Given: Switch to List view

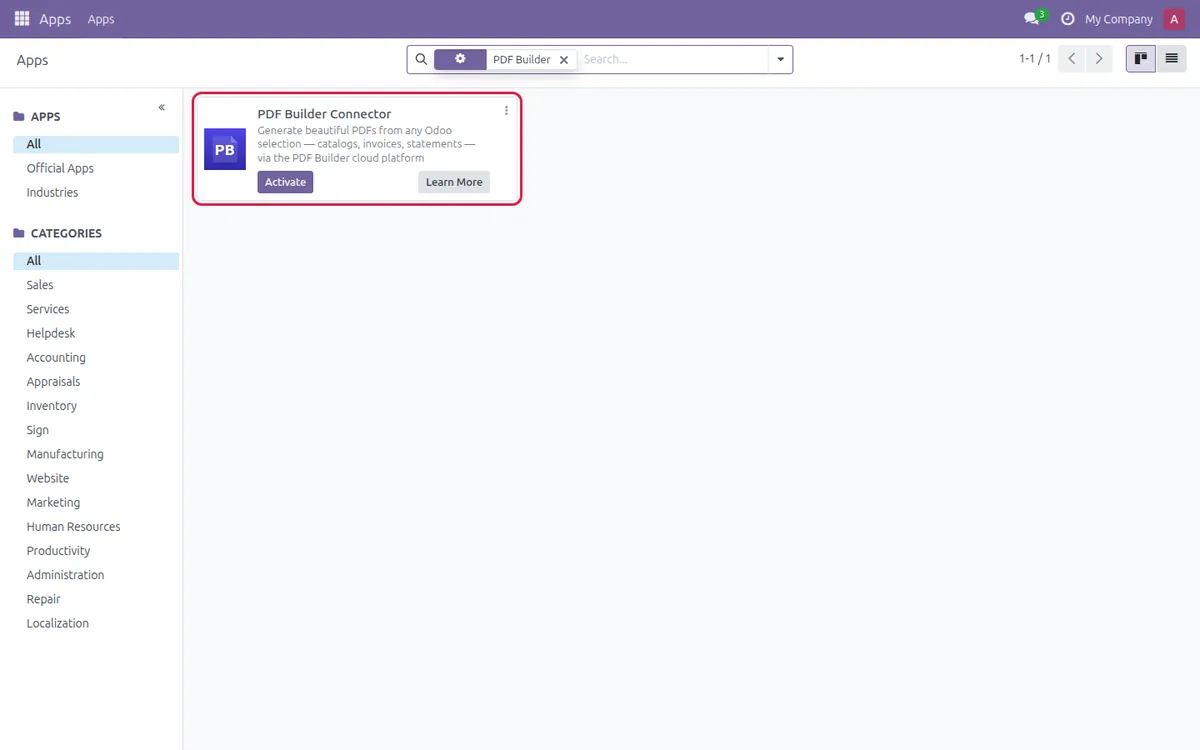Looking at the screenshot, I should coord(1171,59).
